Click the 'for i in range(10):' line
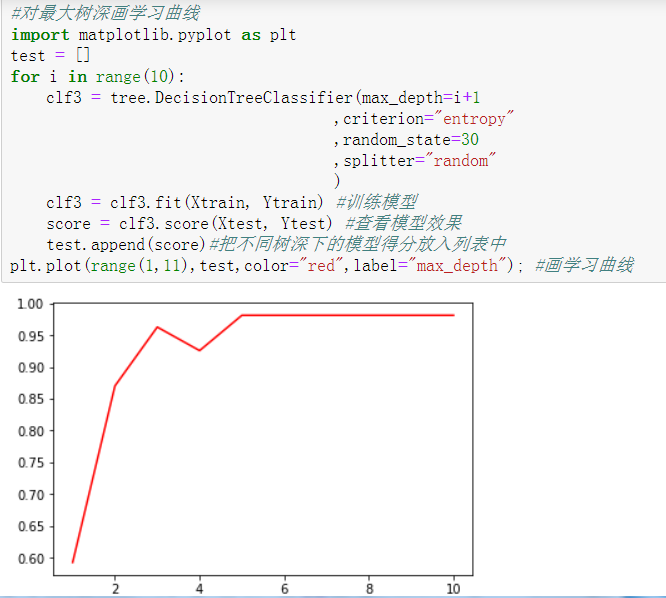Image resolution: width=666 pixels, height=598 pixels. click(x=97, y=77)
